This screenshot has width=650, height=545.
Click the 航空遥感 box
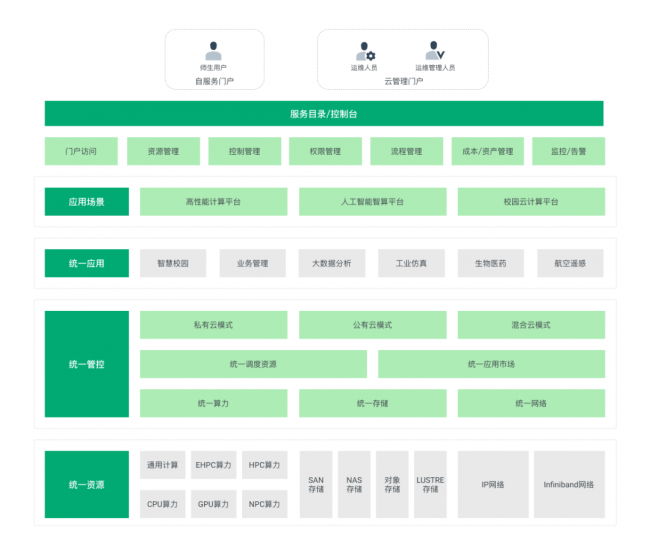570,263
